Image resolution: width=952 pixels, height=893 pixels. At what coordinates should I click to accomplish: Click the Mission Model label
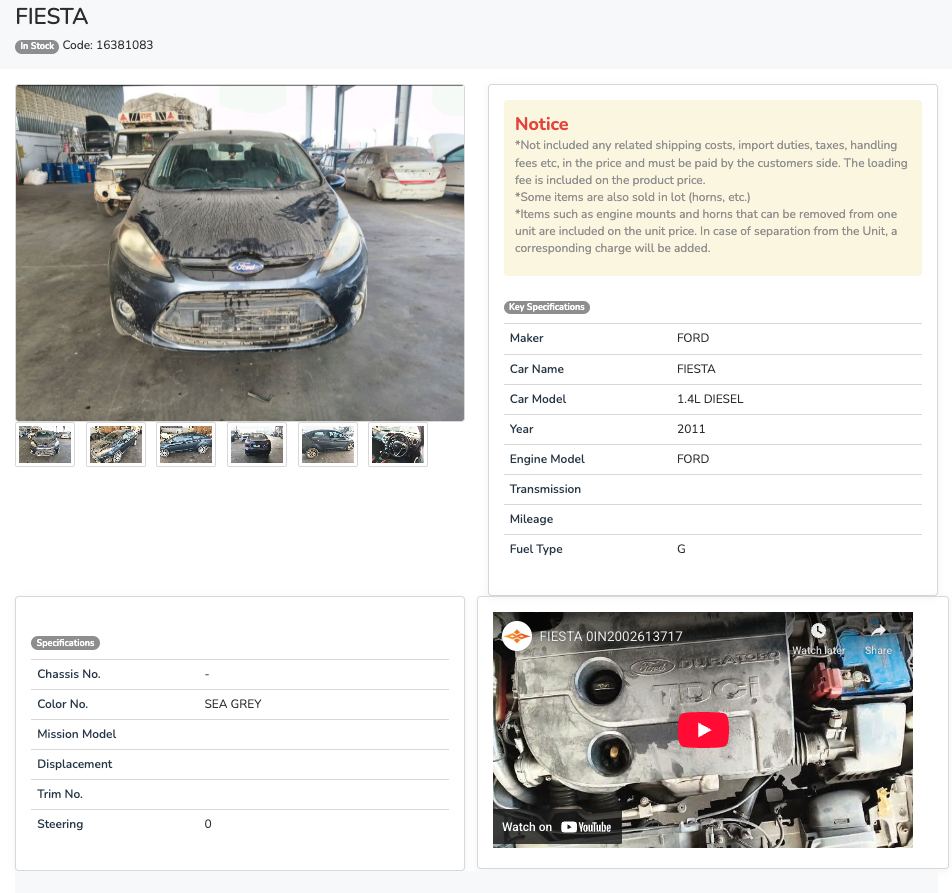76,734
